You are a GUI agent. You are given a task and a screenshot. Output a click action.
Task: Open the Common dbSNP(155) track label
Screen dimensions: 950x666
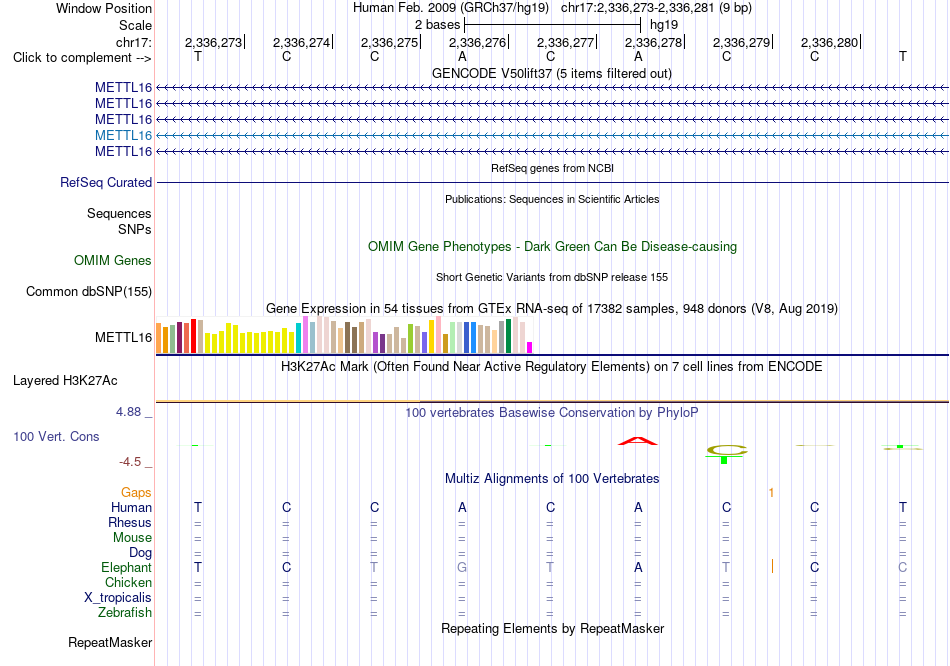point(89,291)
